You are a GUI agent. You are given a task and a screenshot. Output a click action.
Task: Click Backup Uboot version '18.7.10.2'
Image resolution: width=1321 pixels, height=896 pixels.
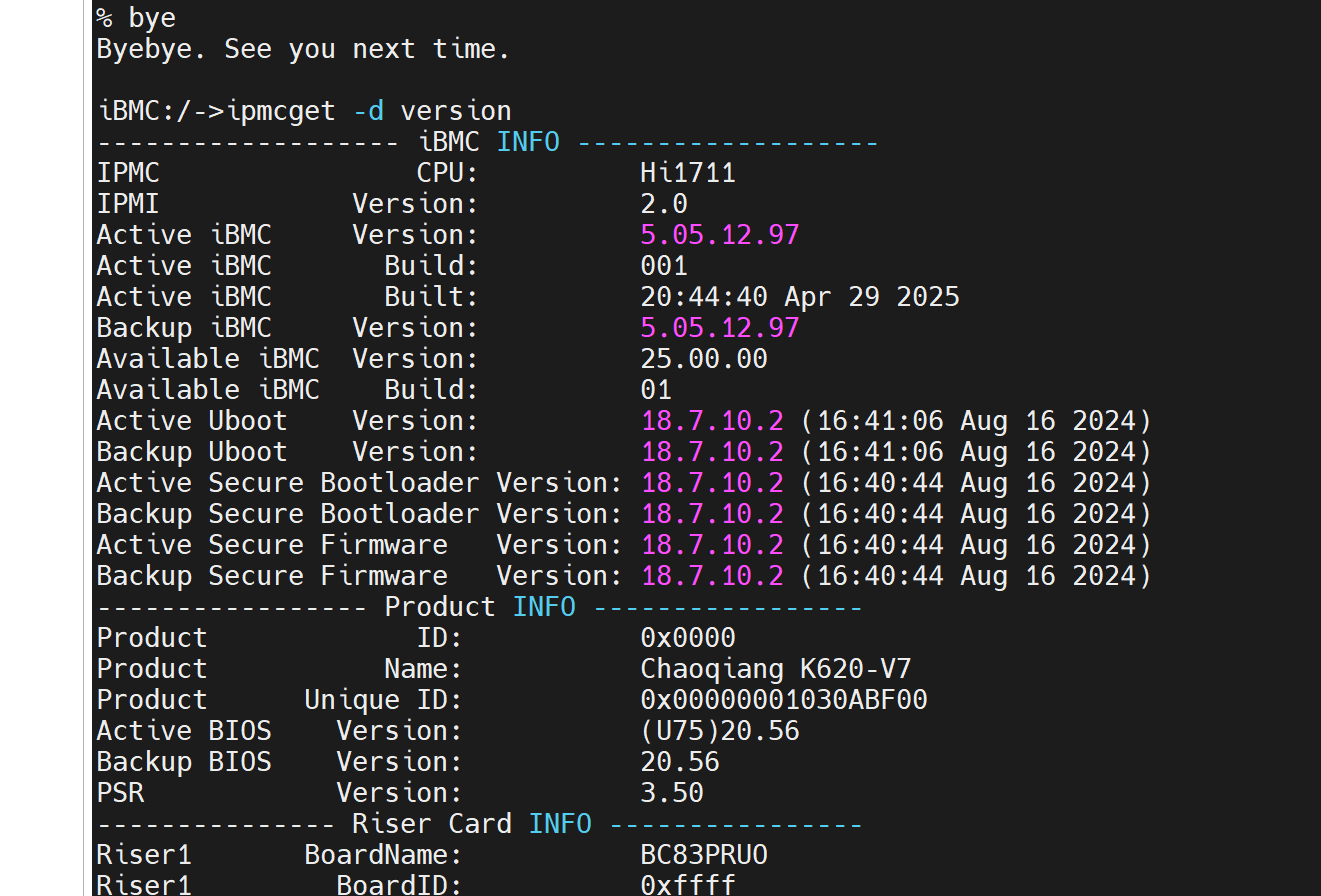[712, 452]
